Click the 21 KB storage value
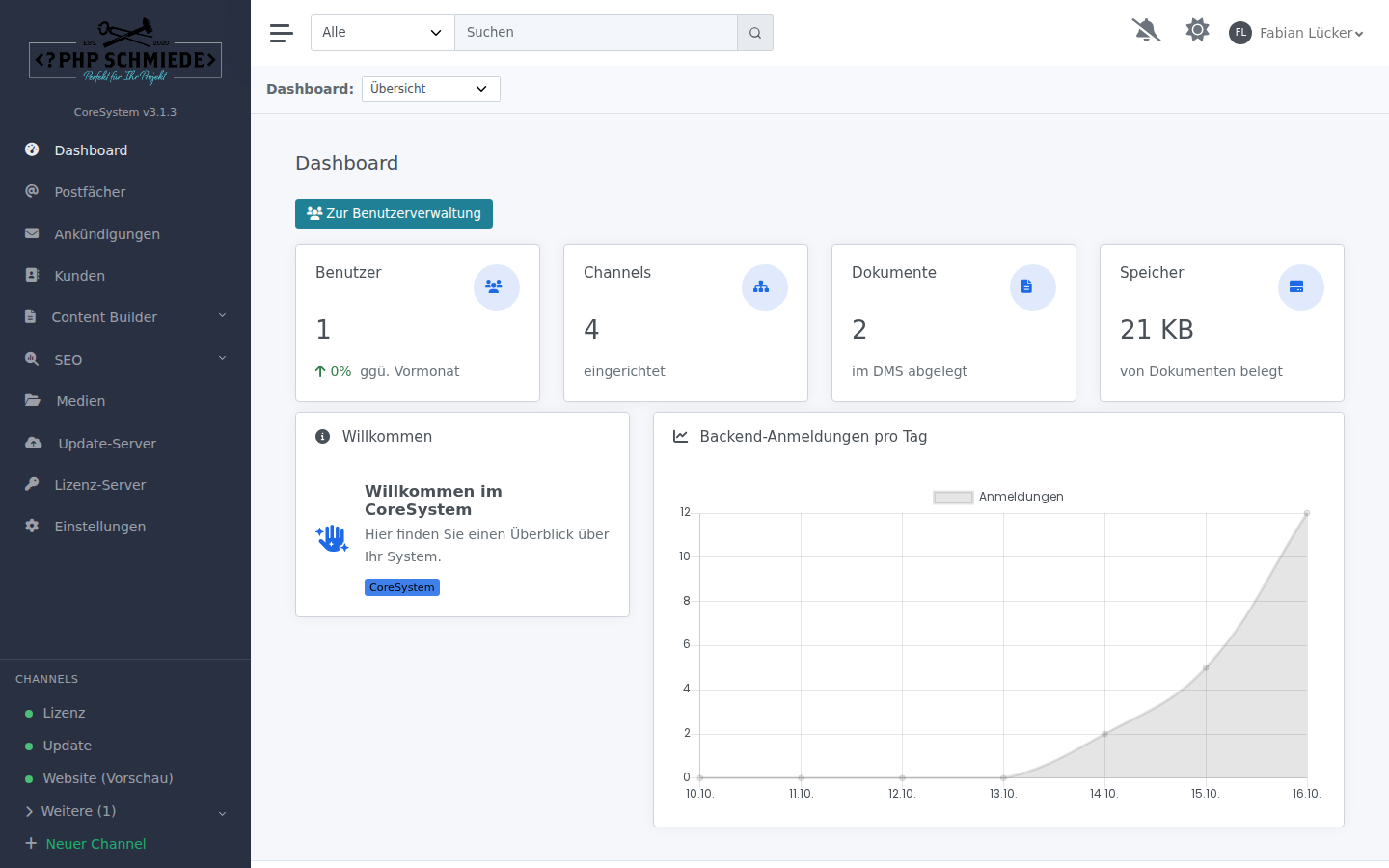1389x868 pixels. click(x=1157, y=330)
